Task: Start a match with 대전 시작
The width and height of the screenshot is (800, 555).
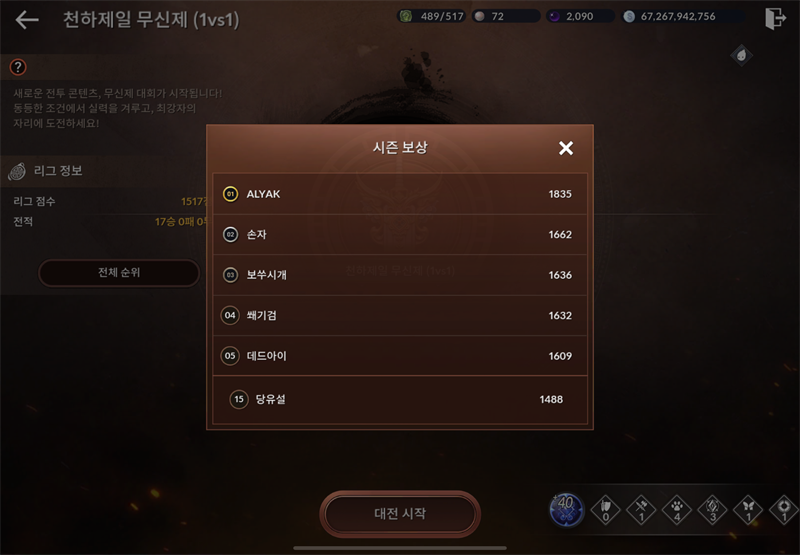Action: (400, 514)
